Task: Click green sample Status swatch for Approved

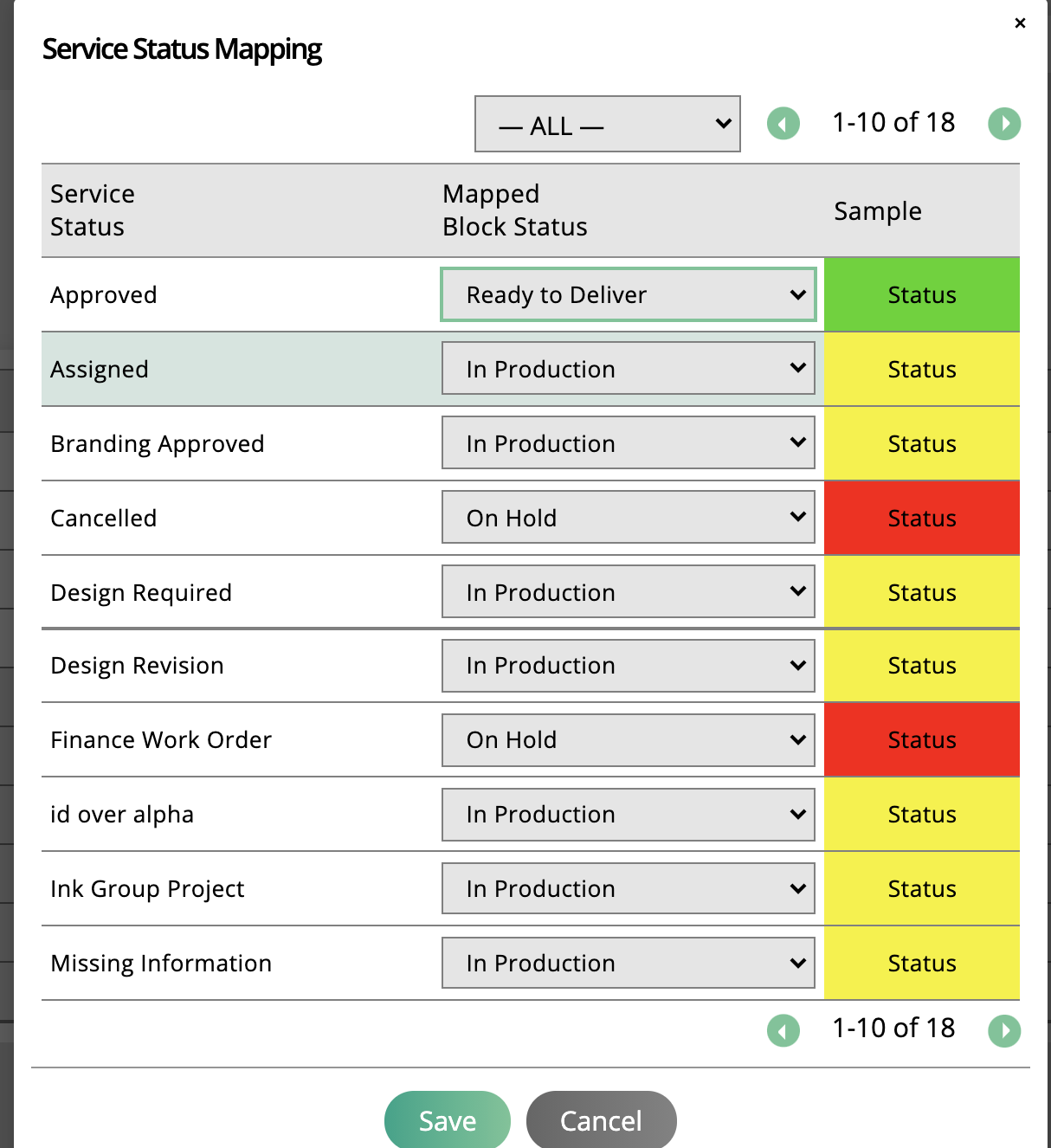Action: (922, 295)
